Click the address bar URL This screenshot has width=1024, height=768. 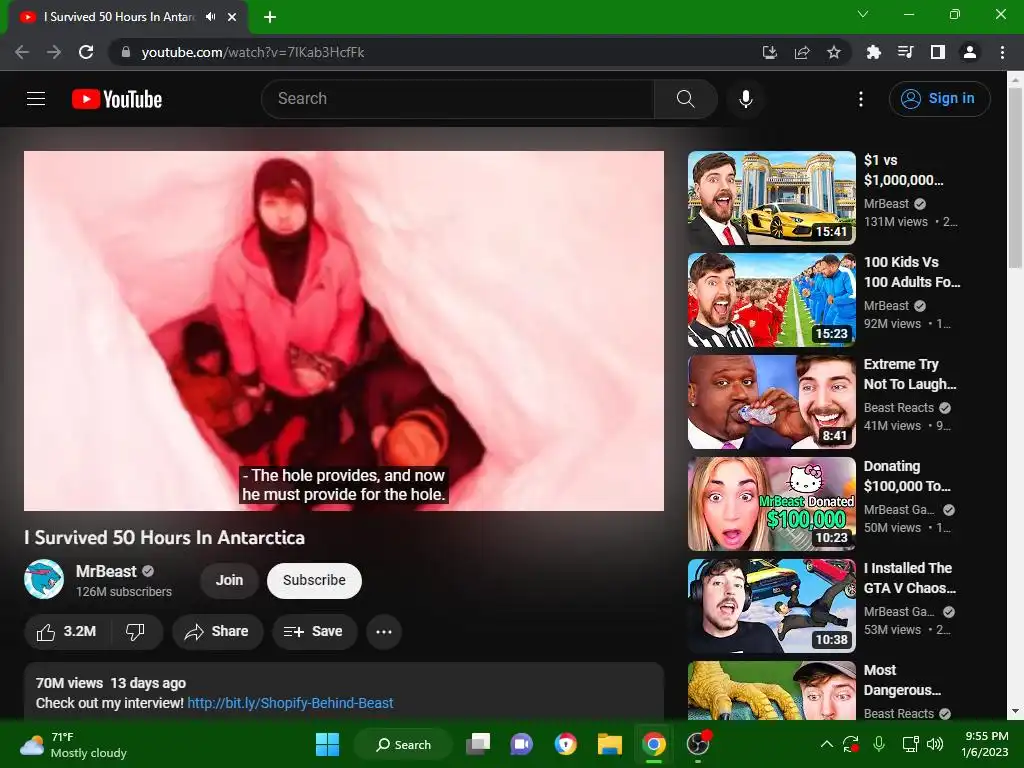[x=253, y=52]
